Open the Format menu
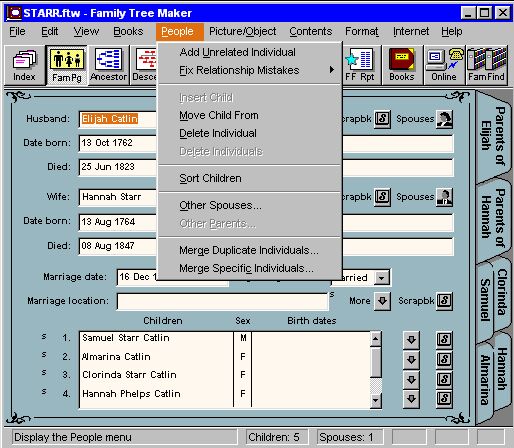This screenshot has height=448, width=514. point(362,31)
